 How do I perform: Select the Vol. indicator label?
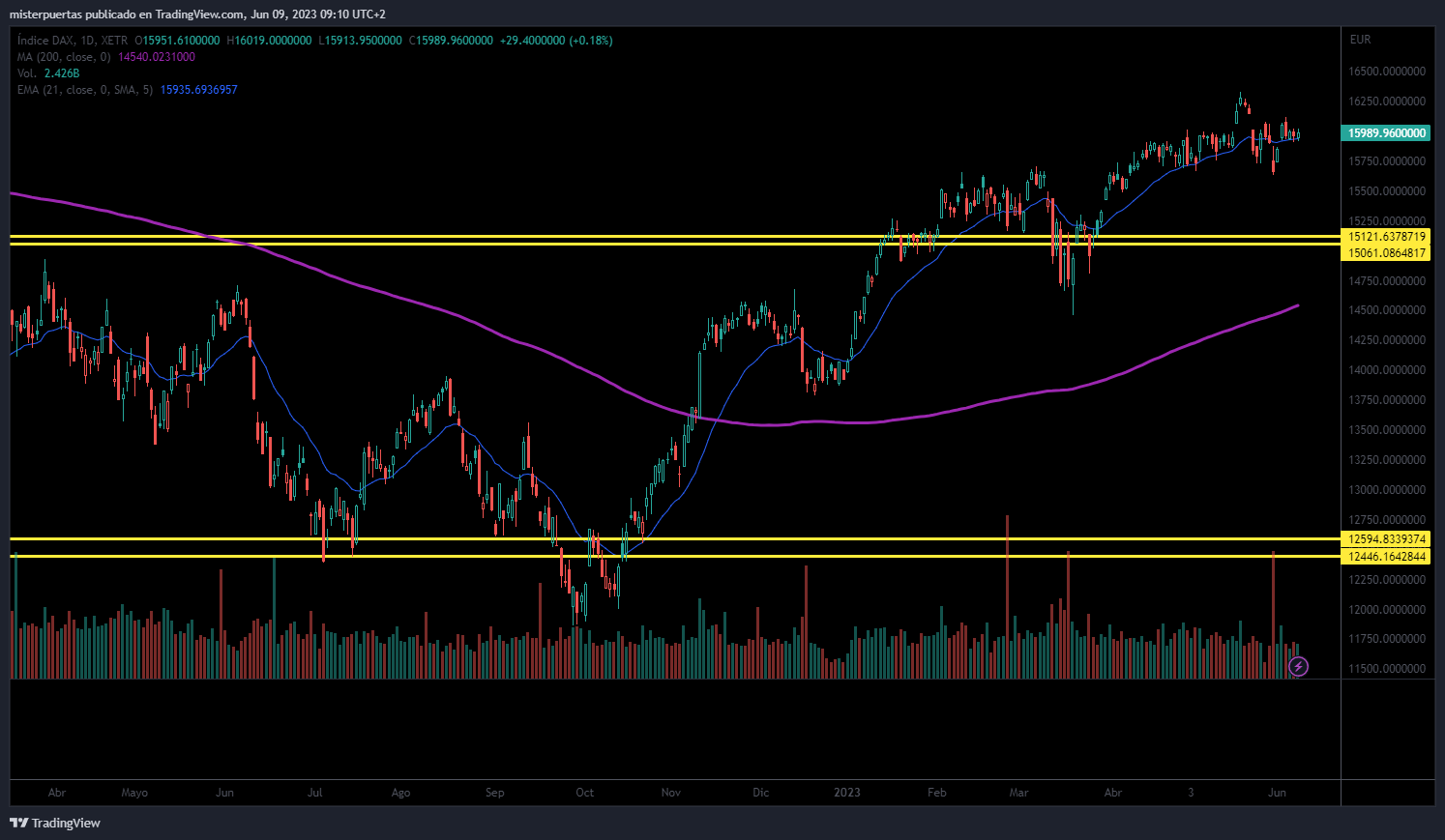point(27,73)
